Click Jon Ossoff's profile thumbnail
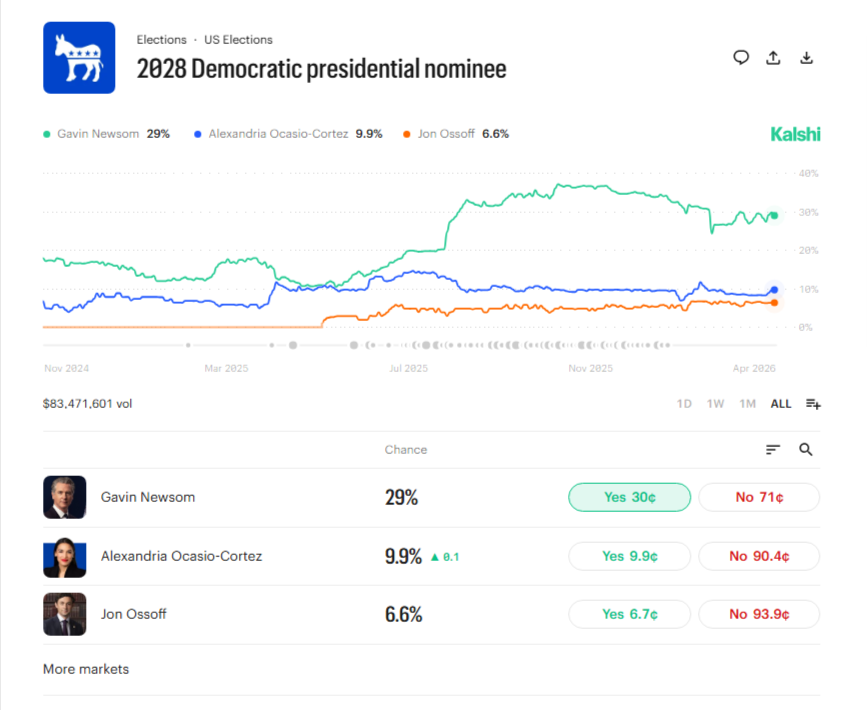The image size is (867, 710). pos(64,614)
